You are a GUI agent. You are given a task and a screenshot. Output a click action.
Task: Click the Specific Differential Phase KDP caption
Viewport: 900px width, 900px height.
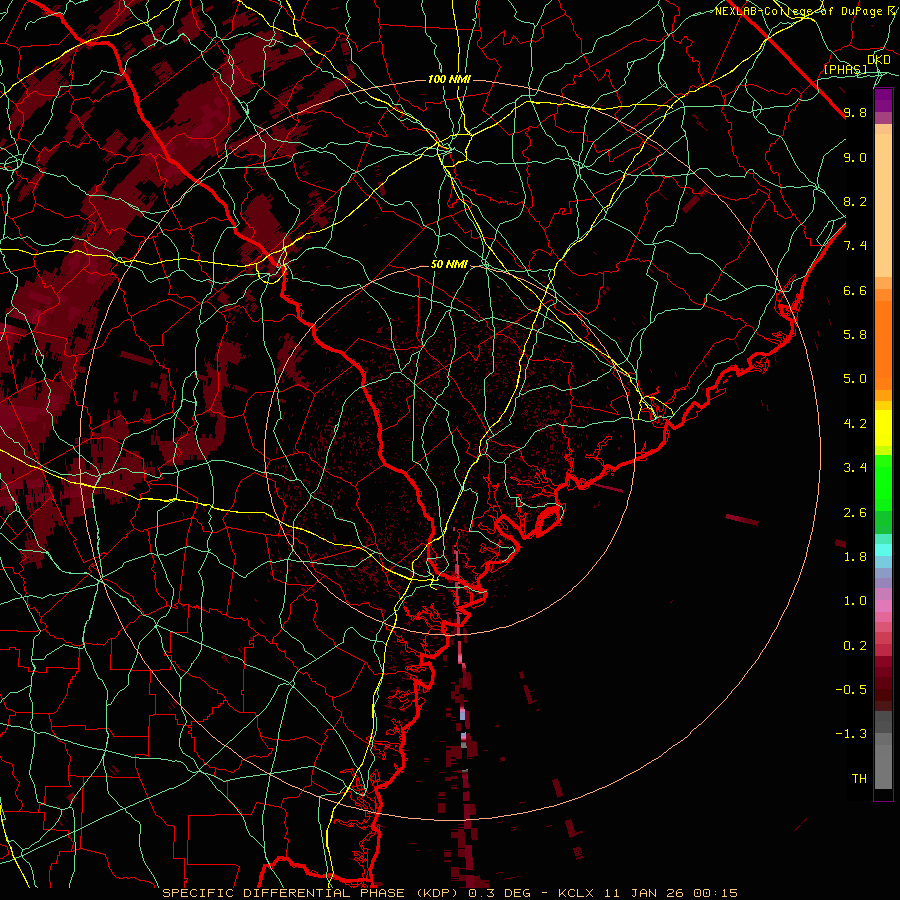449,893
